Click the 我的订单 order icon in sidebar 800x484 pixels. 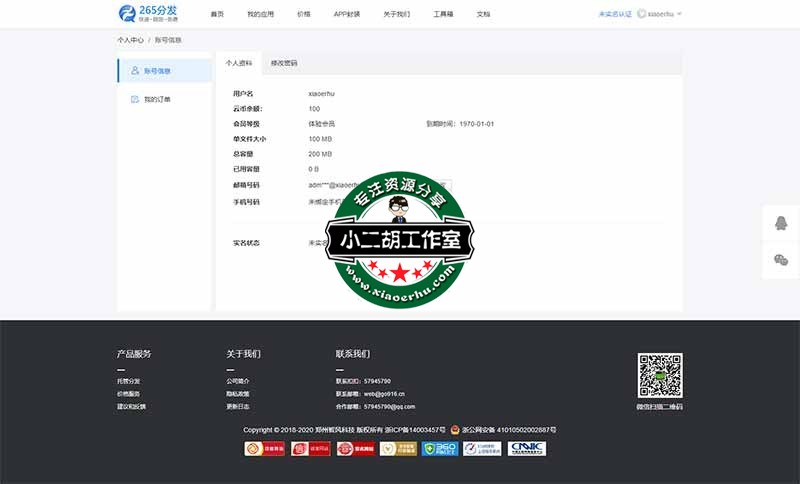point(135,99)
